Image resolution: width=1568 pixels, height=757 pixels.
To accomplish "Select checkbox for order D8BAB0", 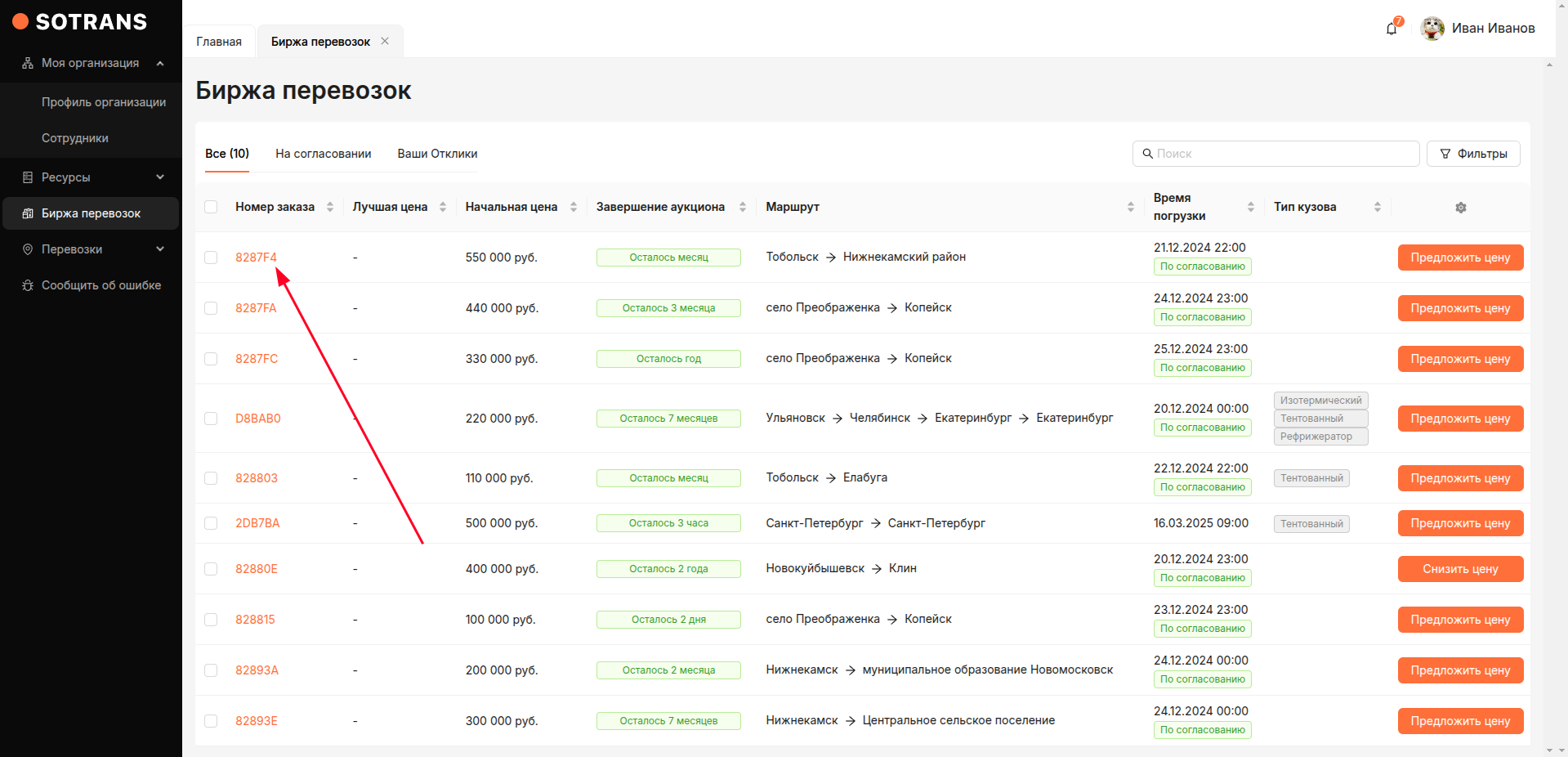I will (x=211, y=419).
